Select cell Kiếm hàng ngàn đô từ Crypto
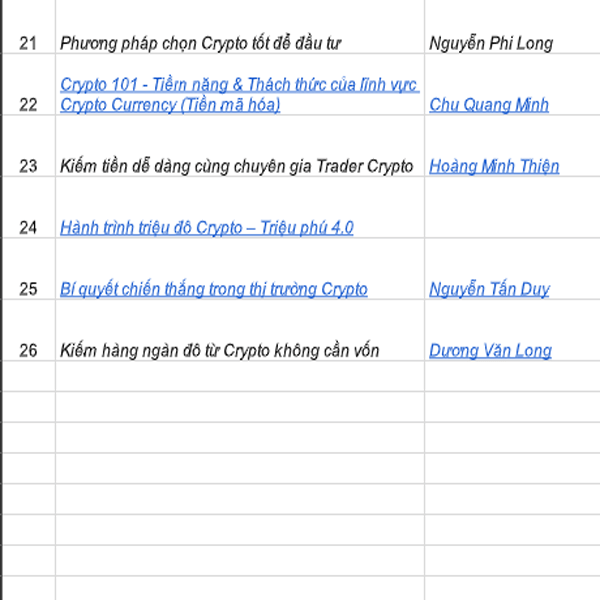The image size is (600, 600). click(240, 330)
